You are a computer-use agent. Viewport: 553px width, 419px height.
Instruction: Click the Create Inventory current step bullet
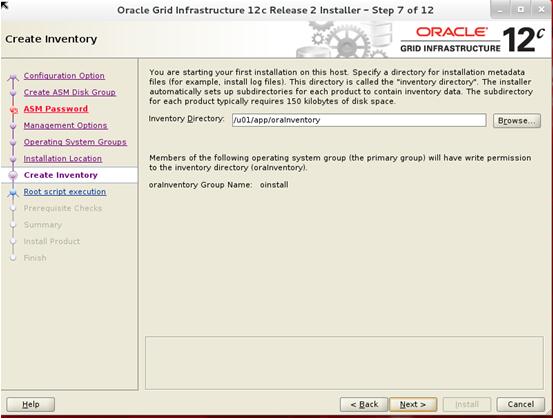tap(13, 175)
